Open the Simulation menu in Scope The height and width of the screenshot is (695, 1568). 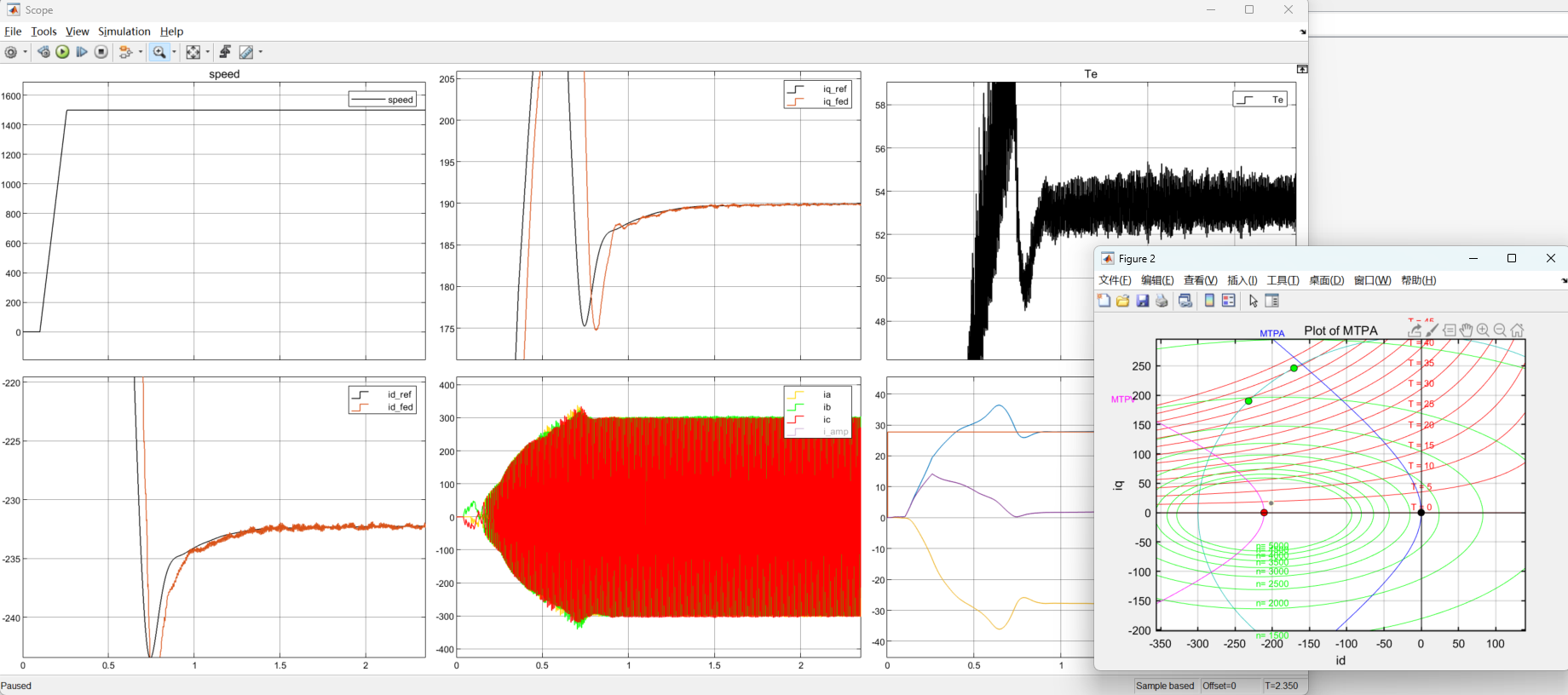[124, 32]
